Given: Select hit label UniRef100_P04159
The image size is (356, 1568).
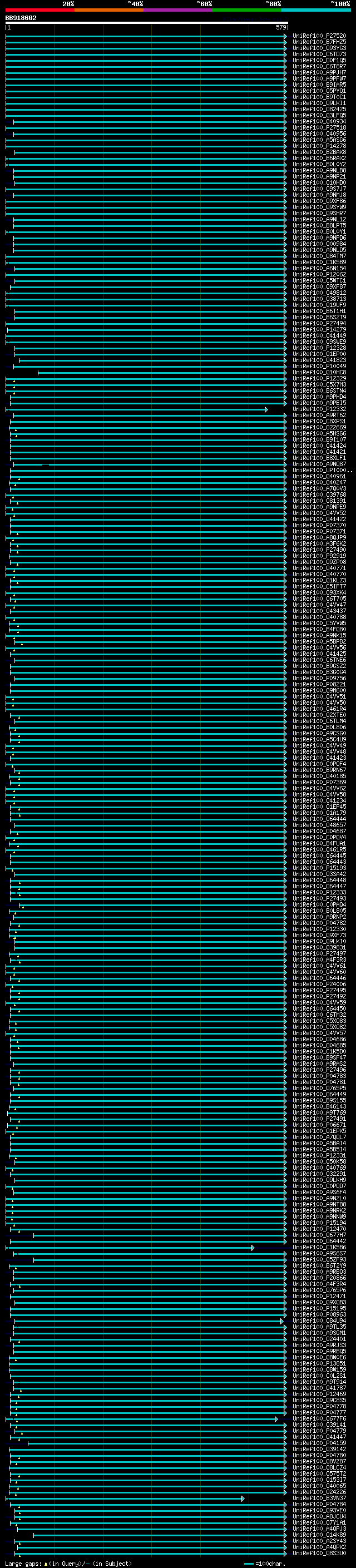Looking at the screenshot, I should (319, 1443).
